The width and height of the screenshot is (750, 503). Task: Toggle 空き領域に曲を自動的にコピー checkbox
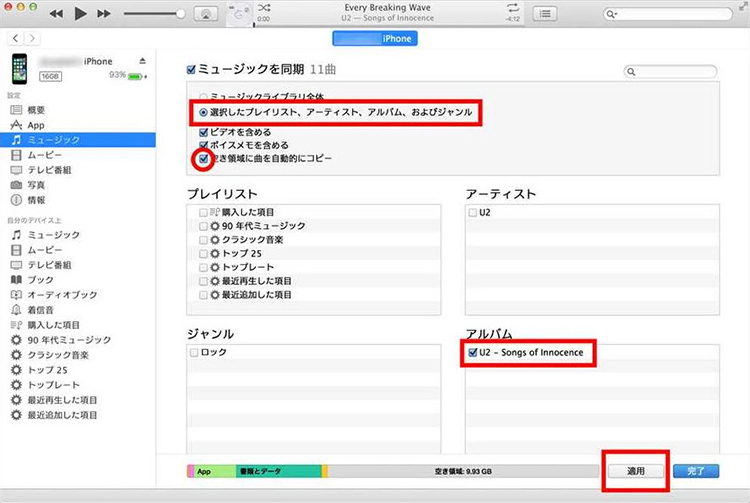(203, 158)
